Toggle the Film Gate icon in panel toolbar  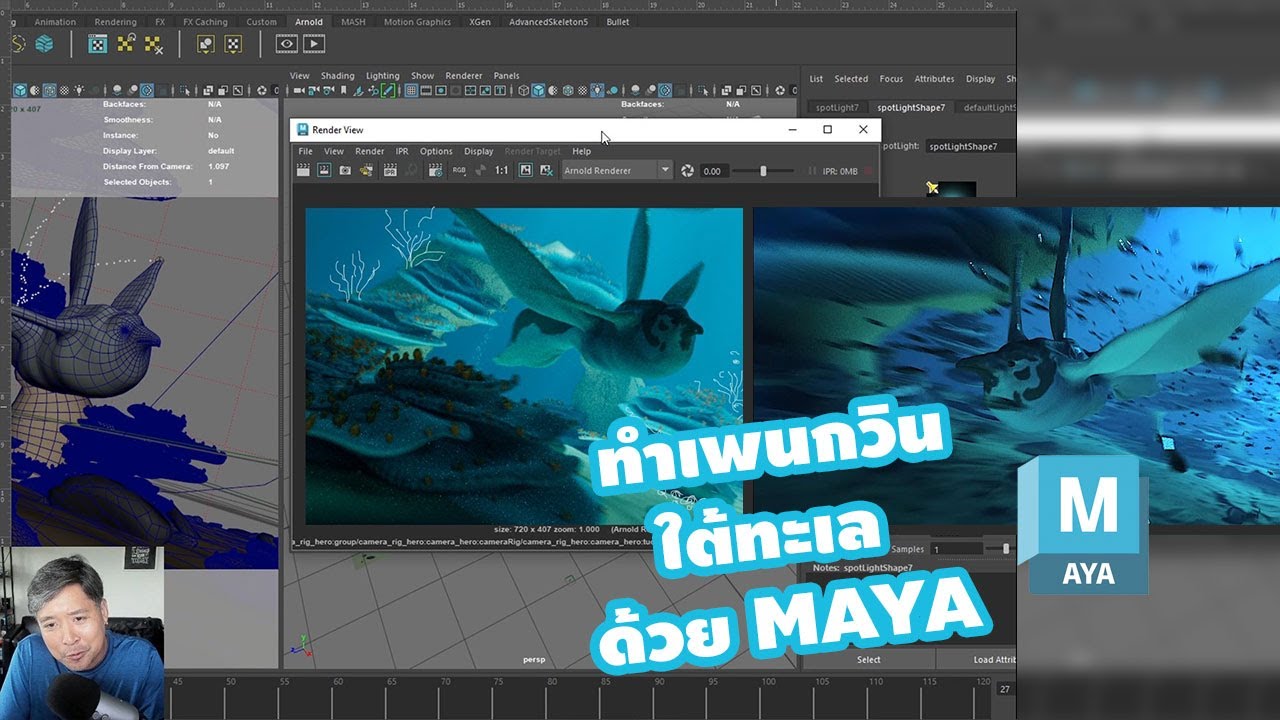click(x=426, y=90)
